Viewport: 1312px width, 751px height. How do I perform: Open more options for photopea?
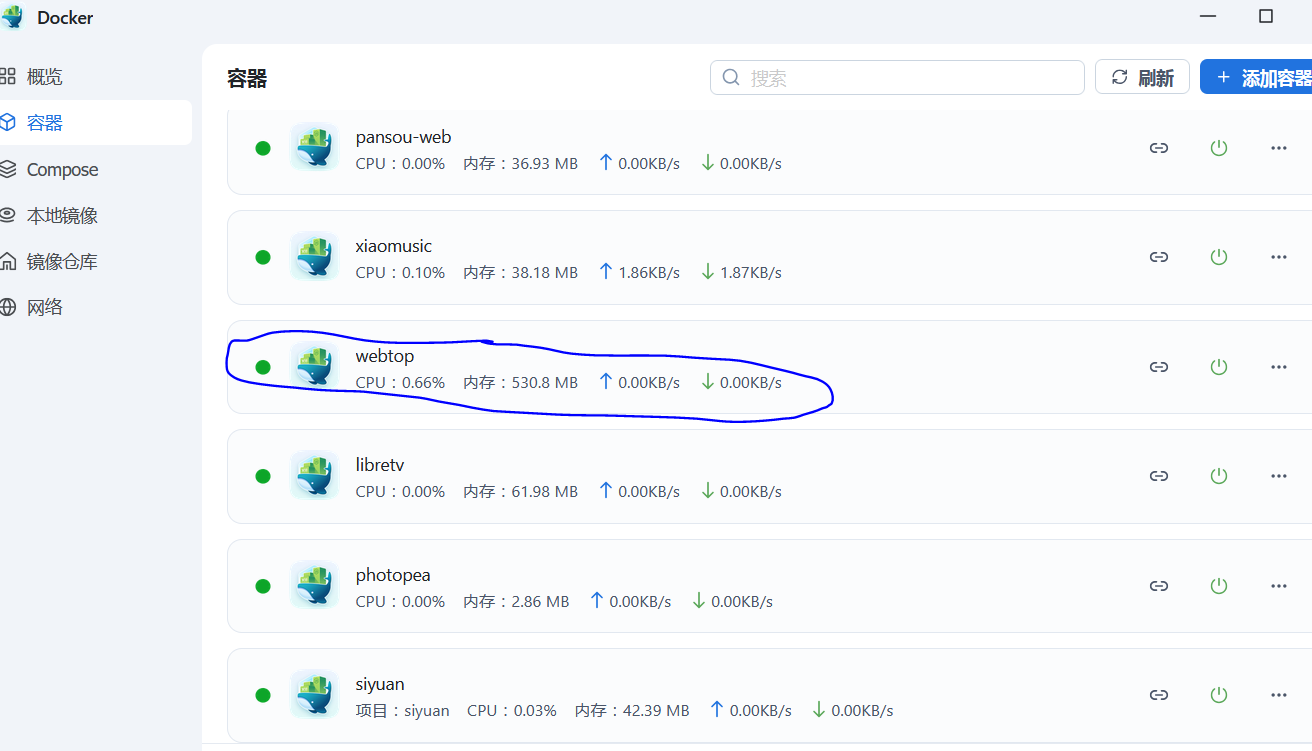pyautogui.click(x=1278, y=586)
